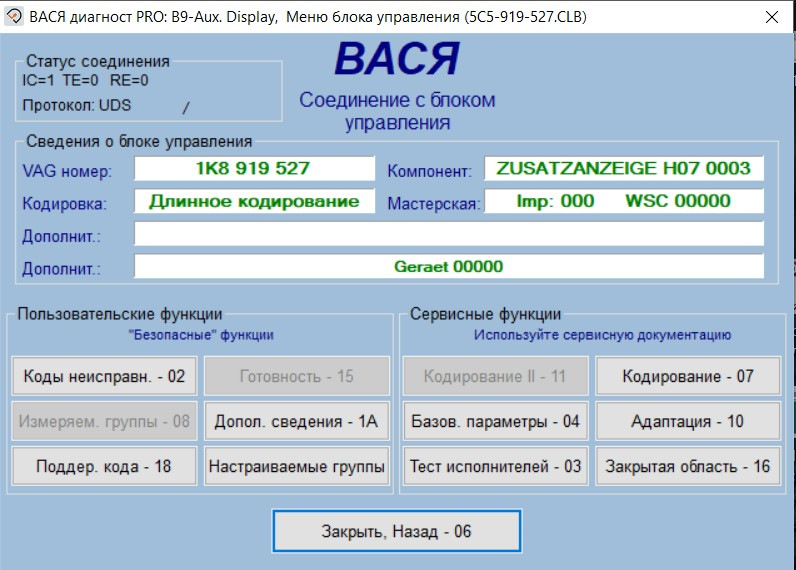Click the ВАСЯ logo heading
Image resolution: width=796 pixels, height=570 pixels.
[x=397, y=59]
